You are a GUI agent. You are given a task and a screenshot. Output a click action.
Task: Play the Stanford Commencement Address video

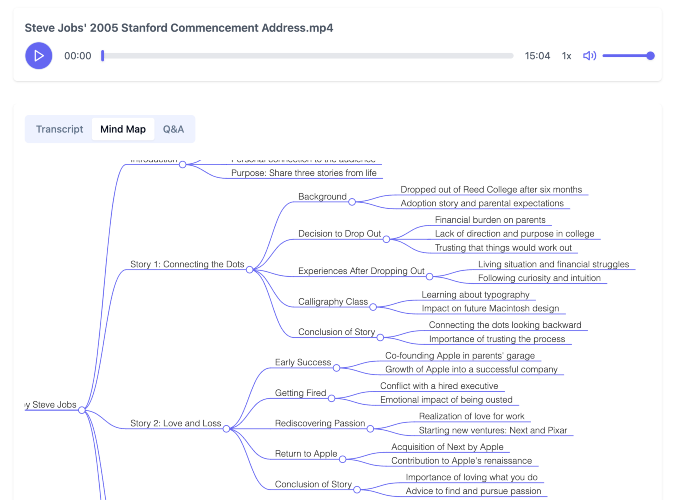(38, 56)
